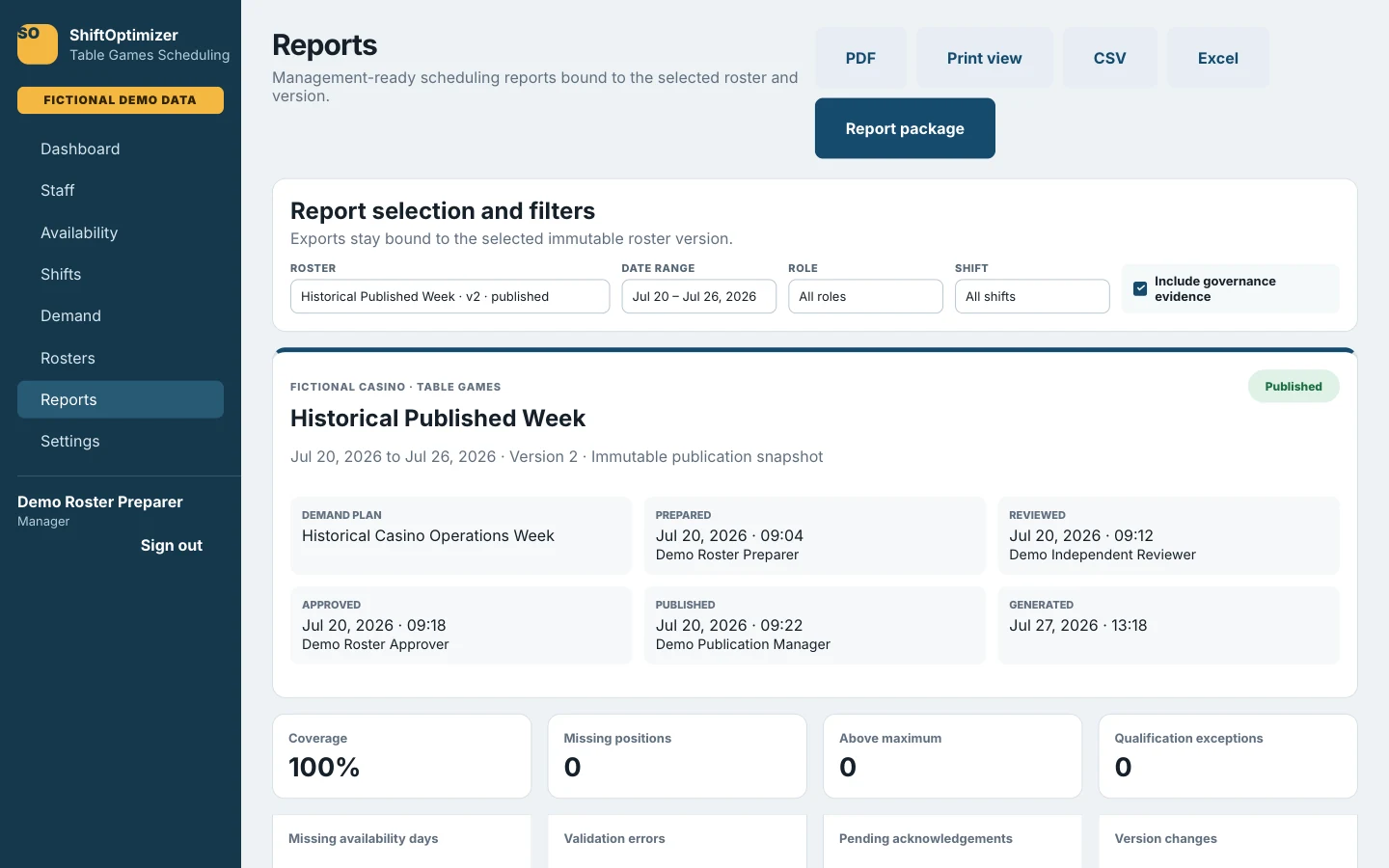Open Settings from sidebar
This screenshot has height=868, width=1389.
121,441
